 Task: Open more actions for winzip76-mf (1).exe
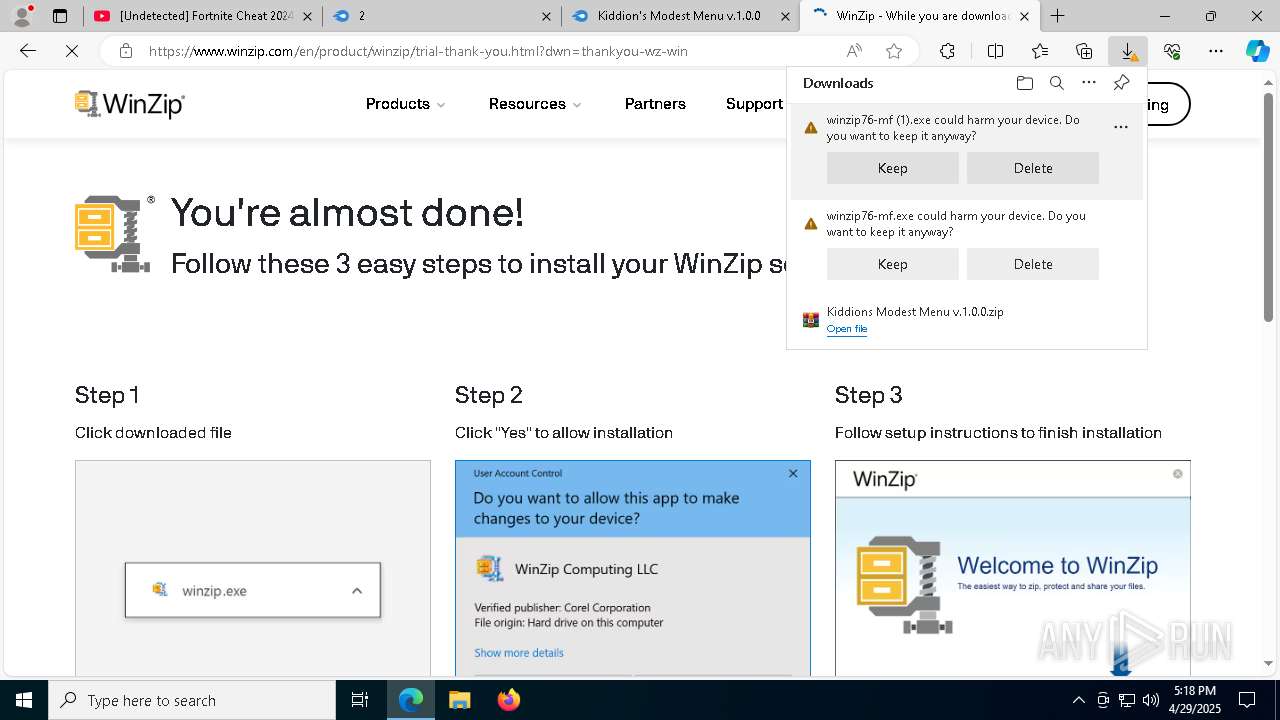(x=1120, y=128)
